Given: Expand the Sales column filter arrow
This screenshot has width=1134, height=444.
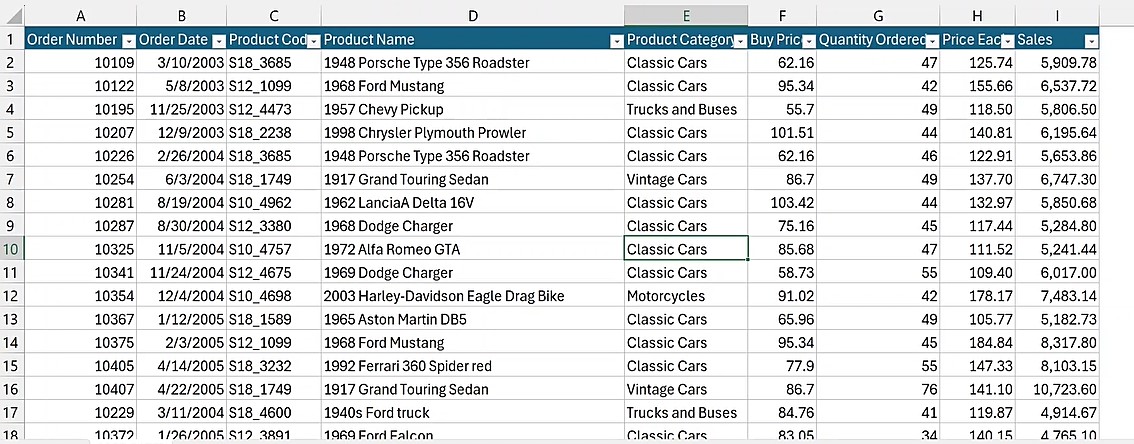Looking at the screenshot, I should tap(1090, 40).
